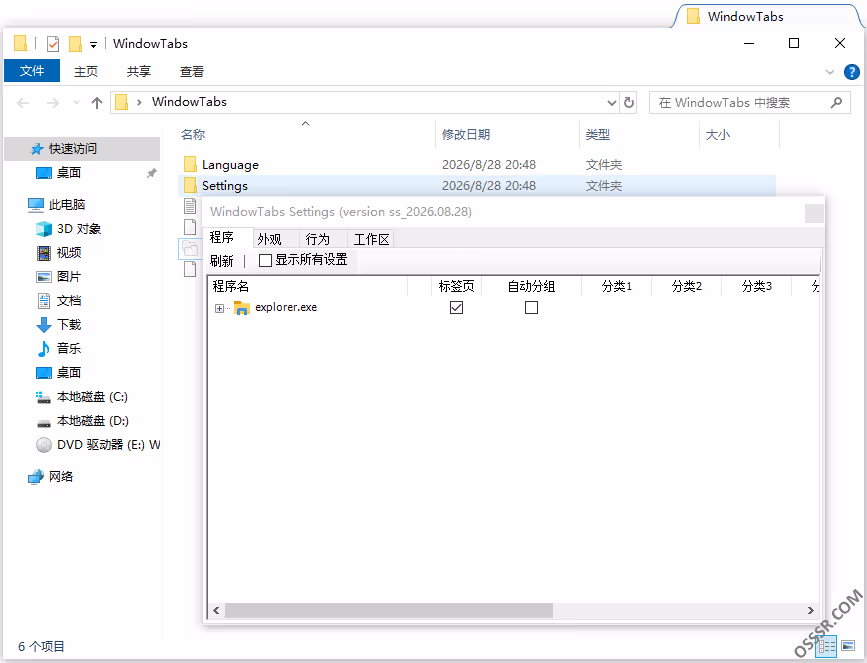Screen dimensions: 867x663
Task: Open 图片 folder in sidebar
Action: coord(69,276)
